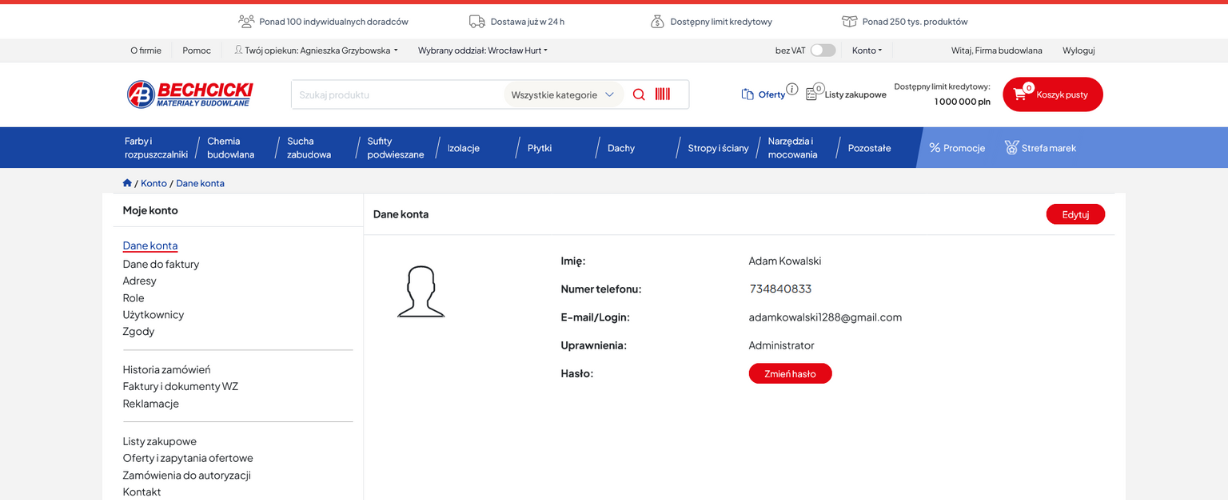Click in the Szukaj produktu search field
This screenshot has height=500, width=1228.
coord(398,95)
